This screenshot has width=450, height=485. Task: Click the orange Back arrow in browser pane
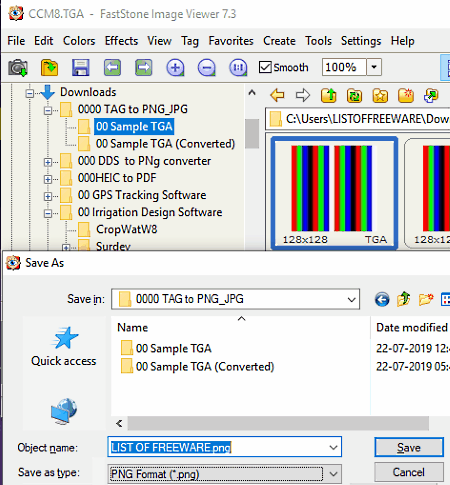[x=277, y=95]
